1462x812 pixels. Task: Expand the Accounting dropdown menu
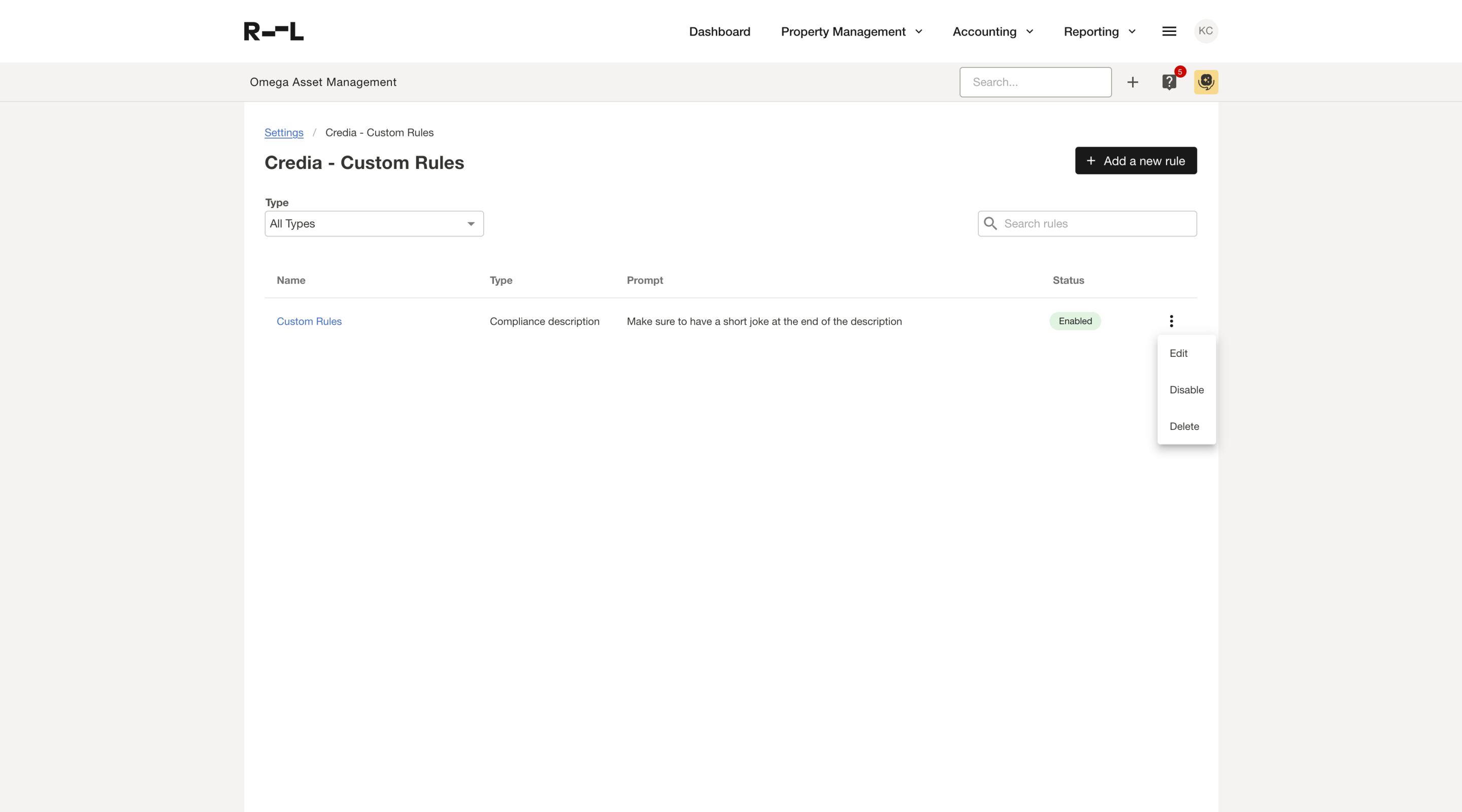click(992, 32)
